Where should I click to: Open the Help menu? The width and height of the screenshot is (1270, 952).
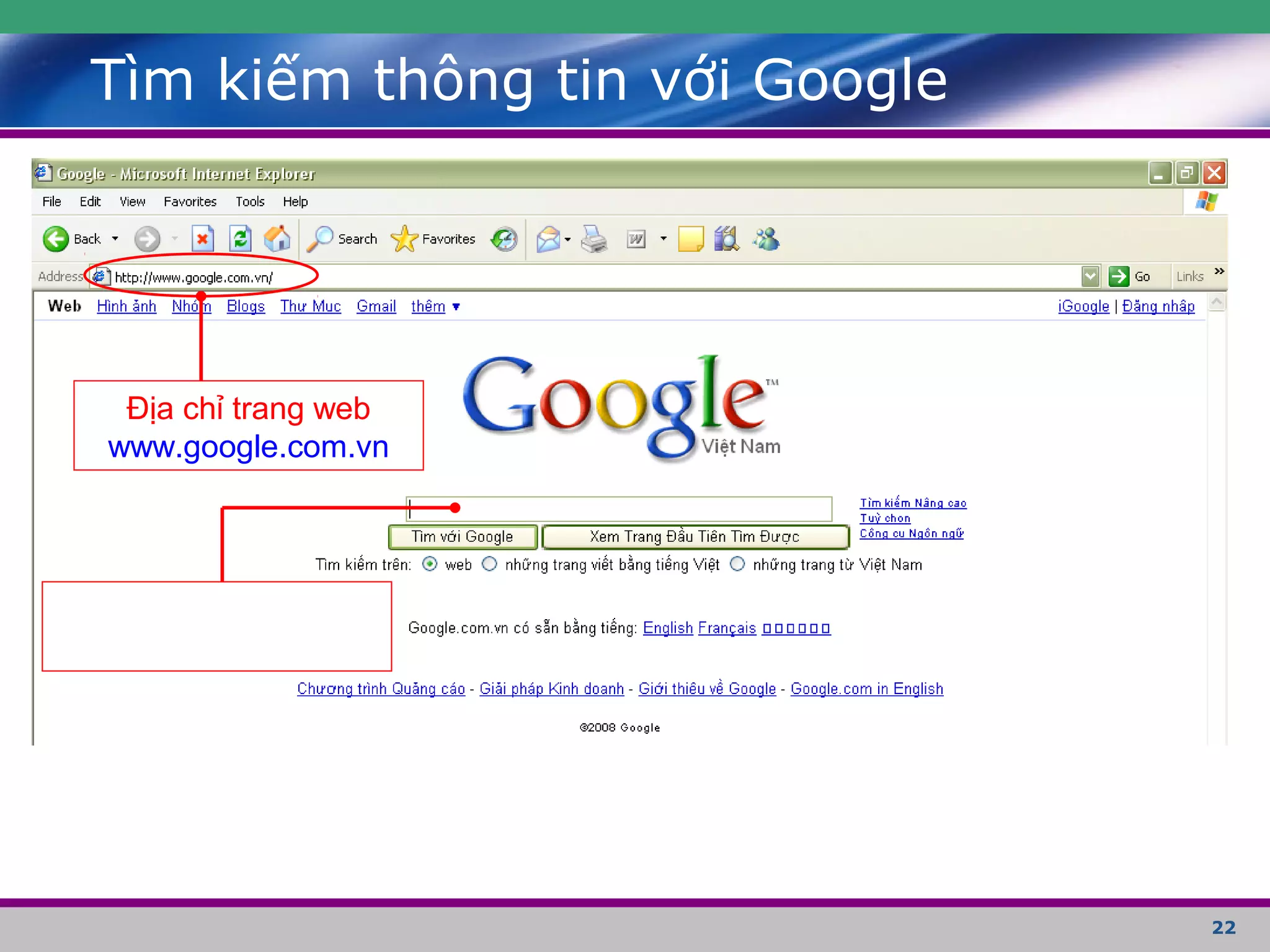(x=295, y=201)
